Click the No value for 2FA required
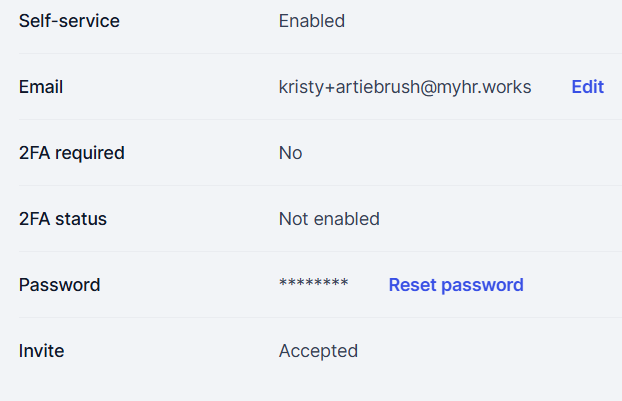The width and height of the screenshot is (622, 401). pyautogui.click(x=290, y=153)
